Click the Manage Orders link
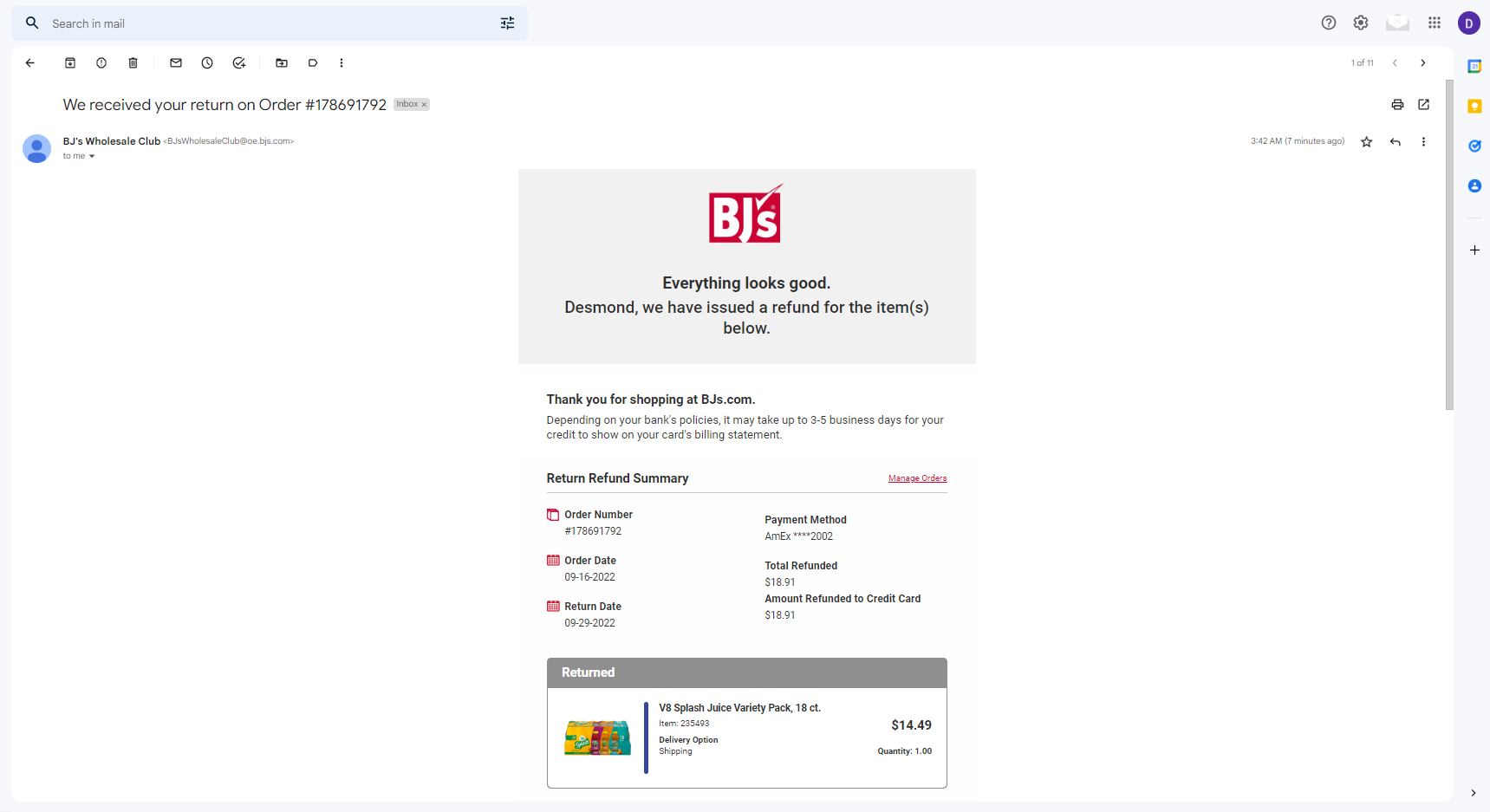This screenshot has width=1490, height=812. [x=917, y=478]
